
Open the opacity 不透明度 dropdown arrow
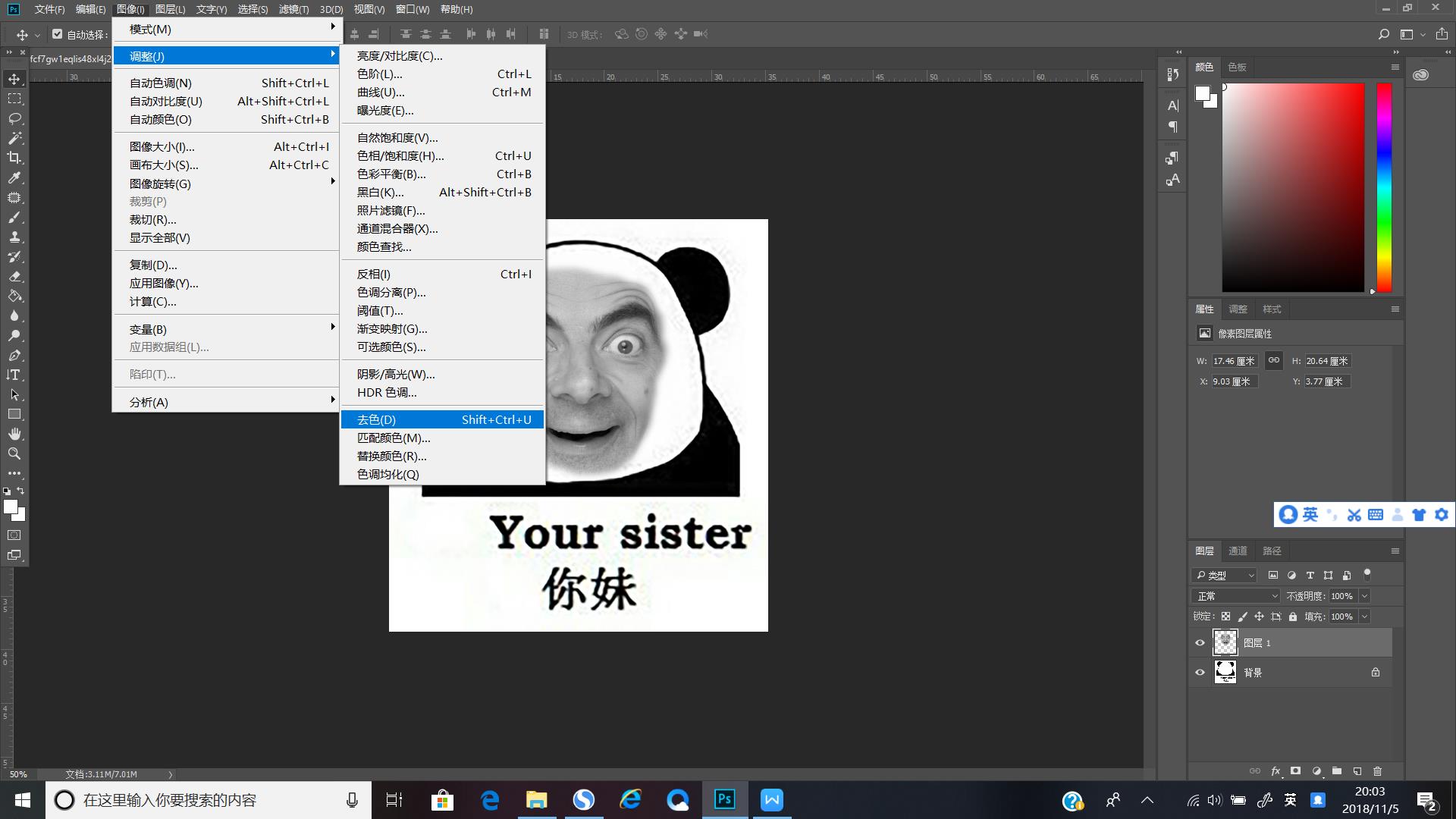click(1364, 596)
